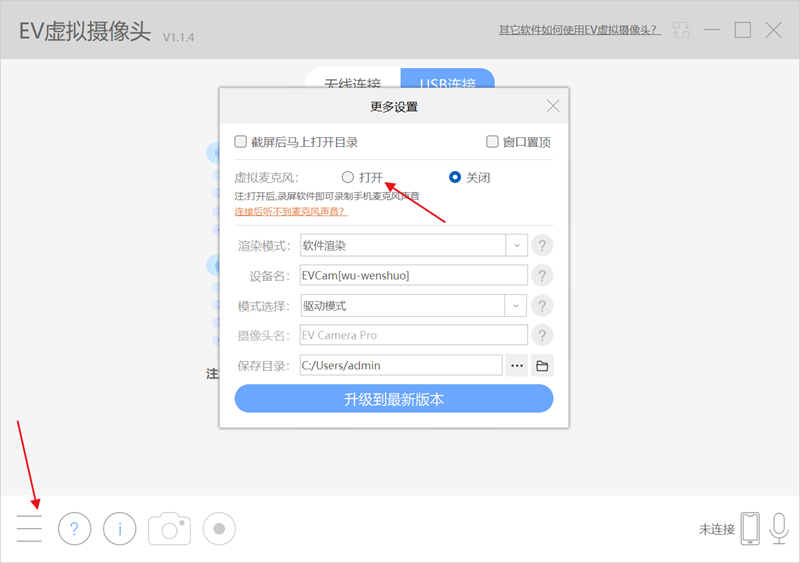Click the 保存目录 path field

coord(401,365)
